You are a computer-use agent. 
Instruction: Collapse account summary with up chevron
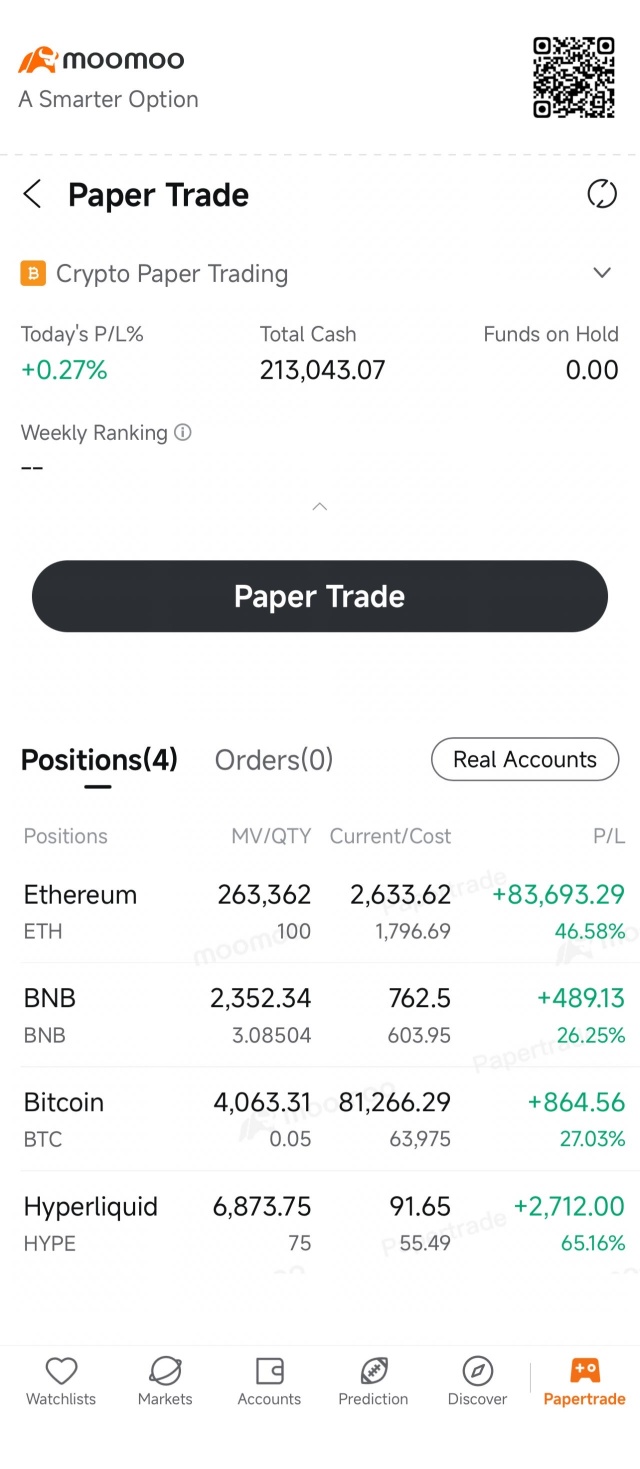click(x=320, y=507)
